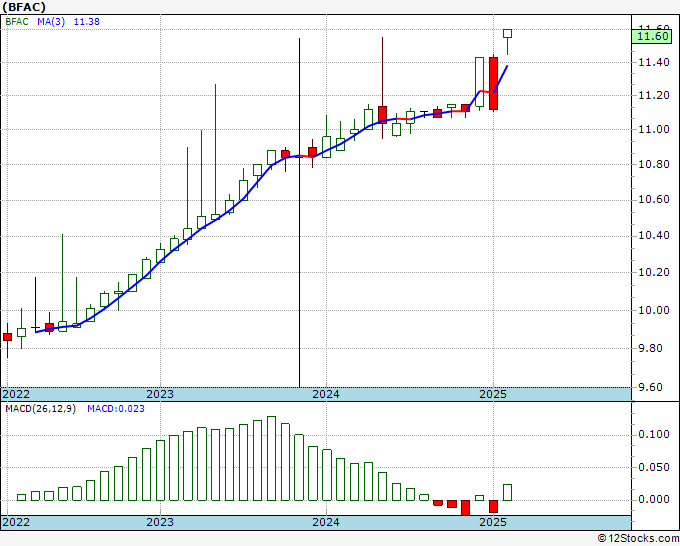Click the 9.60 price axis label
Screen dimensions: 680x546
[652, 387]
